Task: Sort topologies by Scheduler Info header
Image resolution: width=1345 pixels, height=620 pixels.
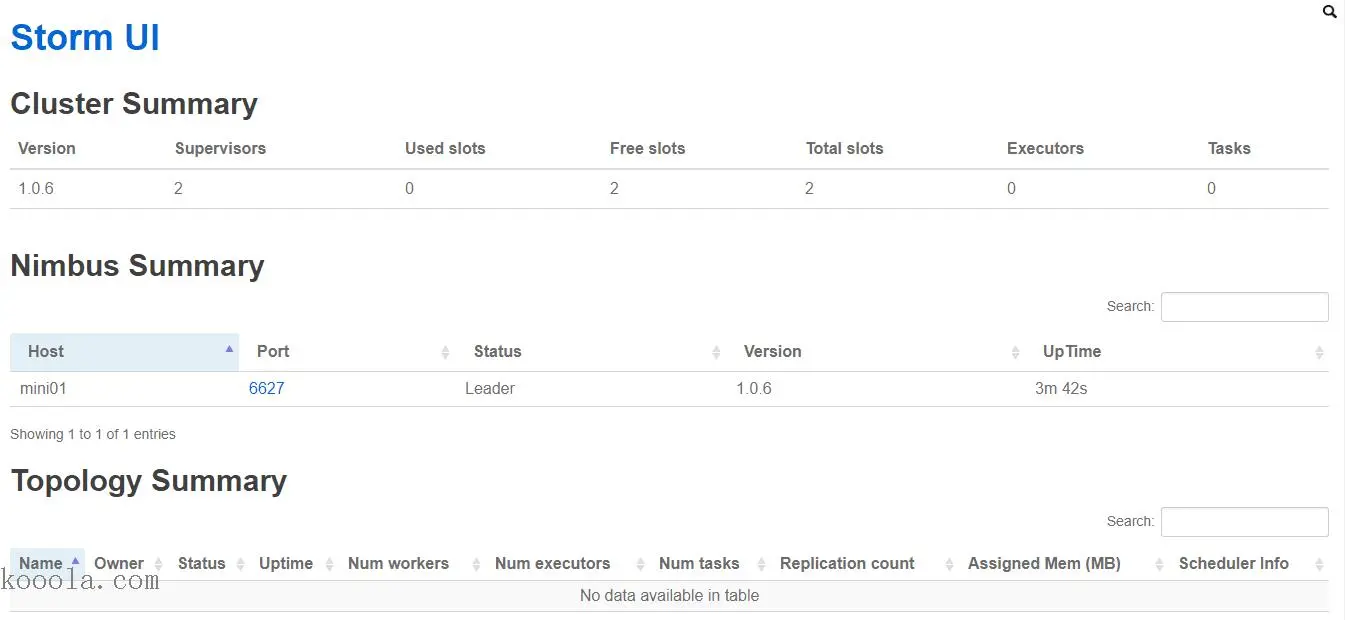Action: pos(1233,564)
